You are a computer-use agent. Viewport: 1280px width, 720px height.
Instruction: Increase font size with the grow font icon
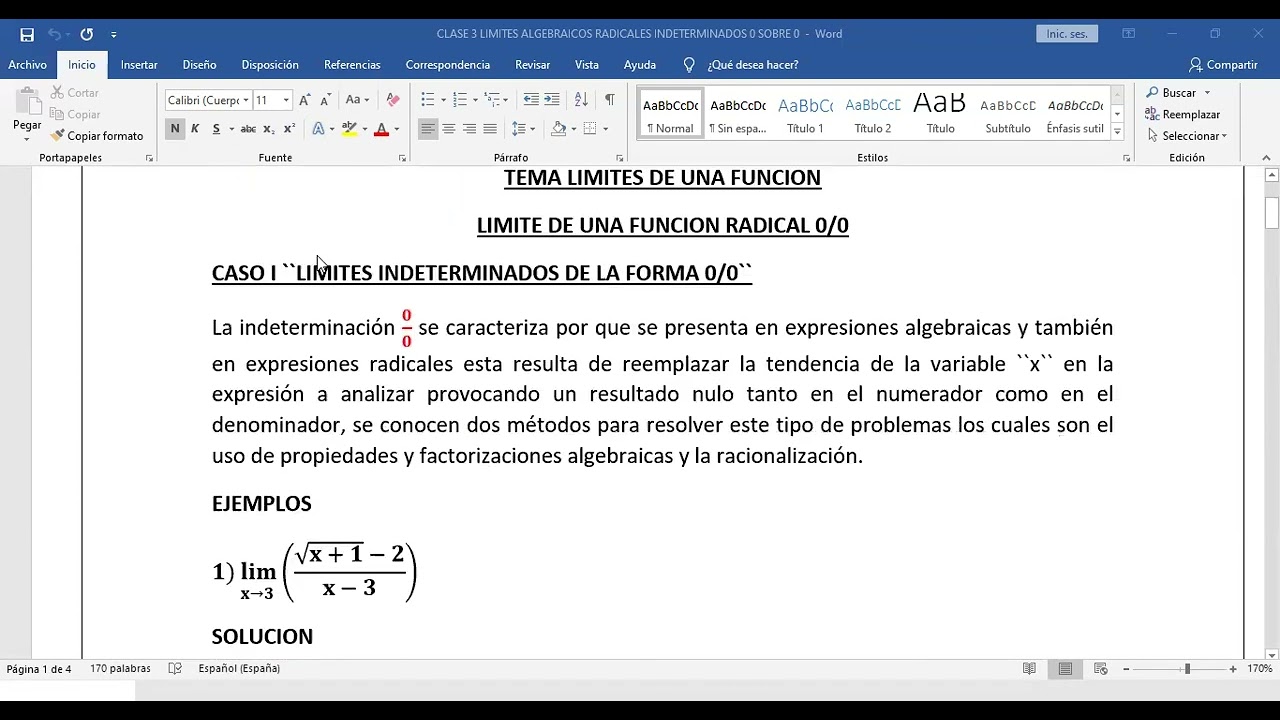[x=305, y=100]
